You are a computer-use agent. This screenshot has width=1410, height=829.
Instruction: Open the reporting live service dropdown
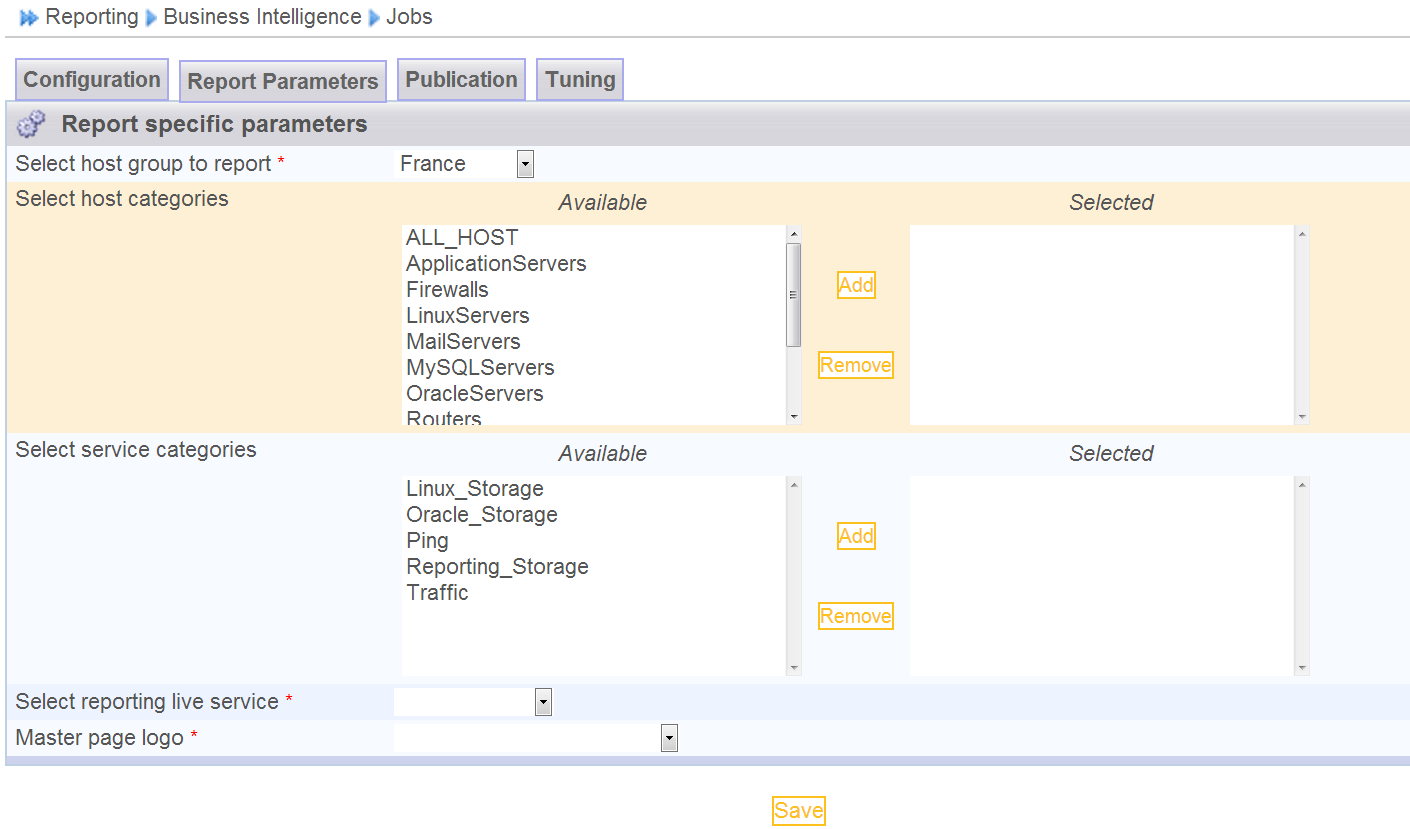(x=473, y=702)
